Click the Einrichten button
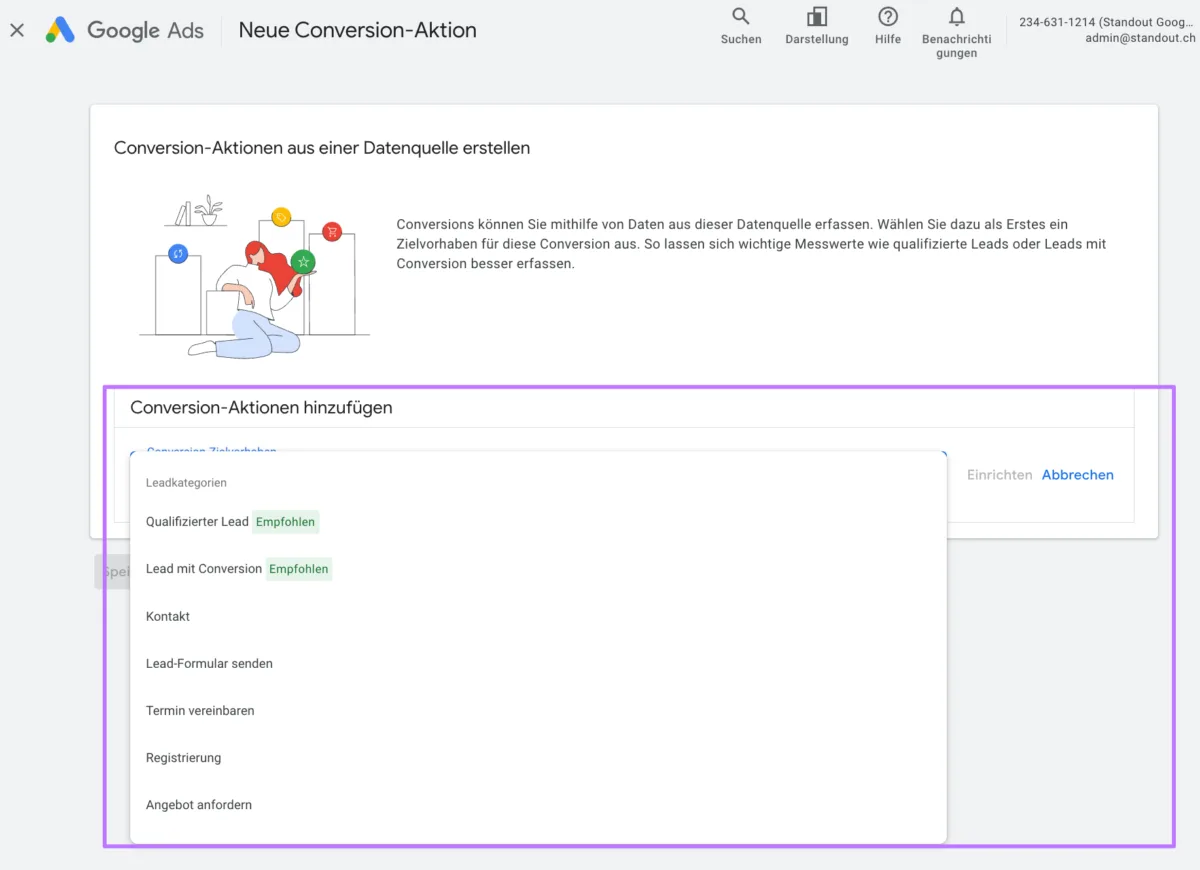 point(999,474)
